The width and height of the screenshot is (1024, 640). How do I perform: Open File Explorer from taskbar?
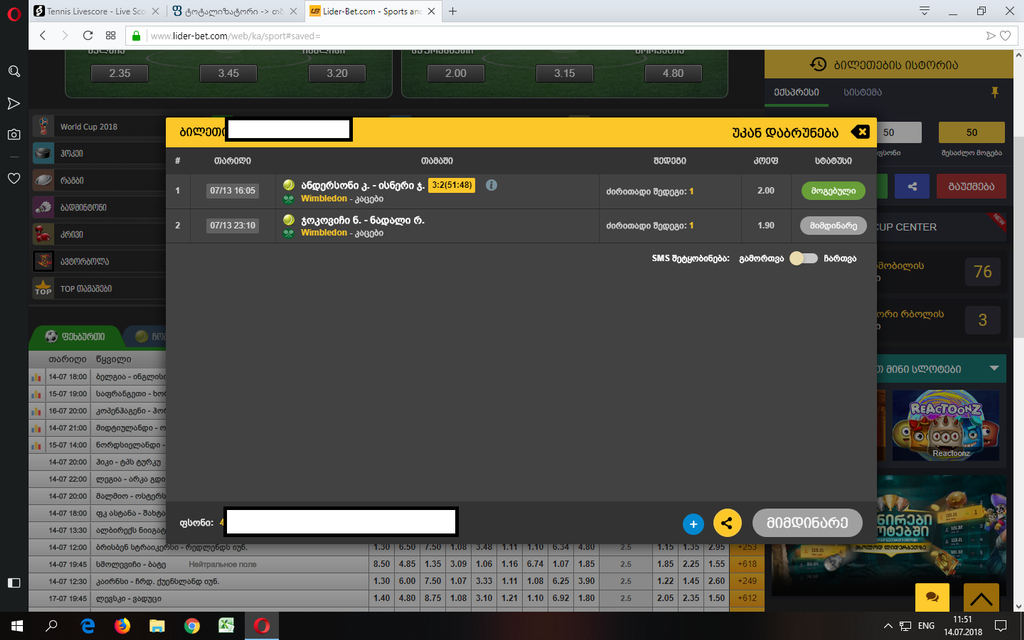(157, 626)
